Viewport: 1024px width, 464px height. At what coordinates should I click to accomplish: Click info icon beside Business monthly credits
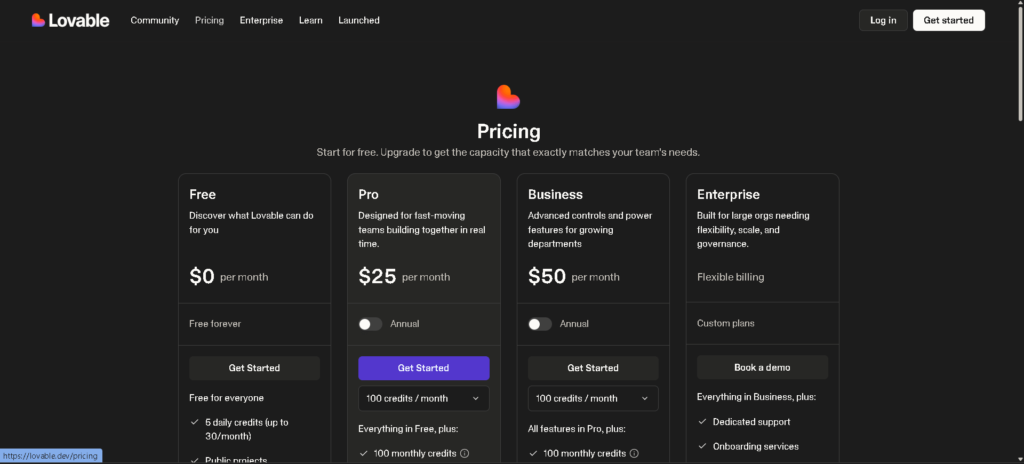634,453
